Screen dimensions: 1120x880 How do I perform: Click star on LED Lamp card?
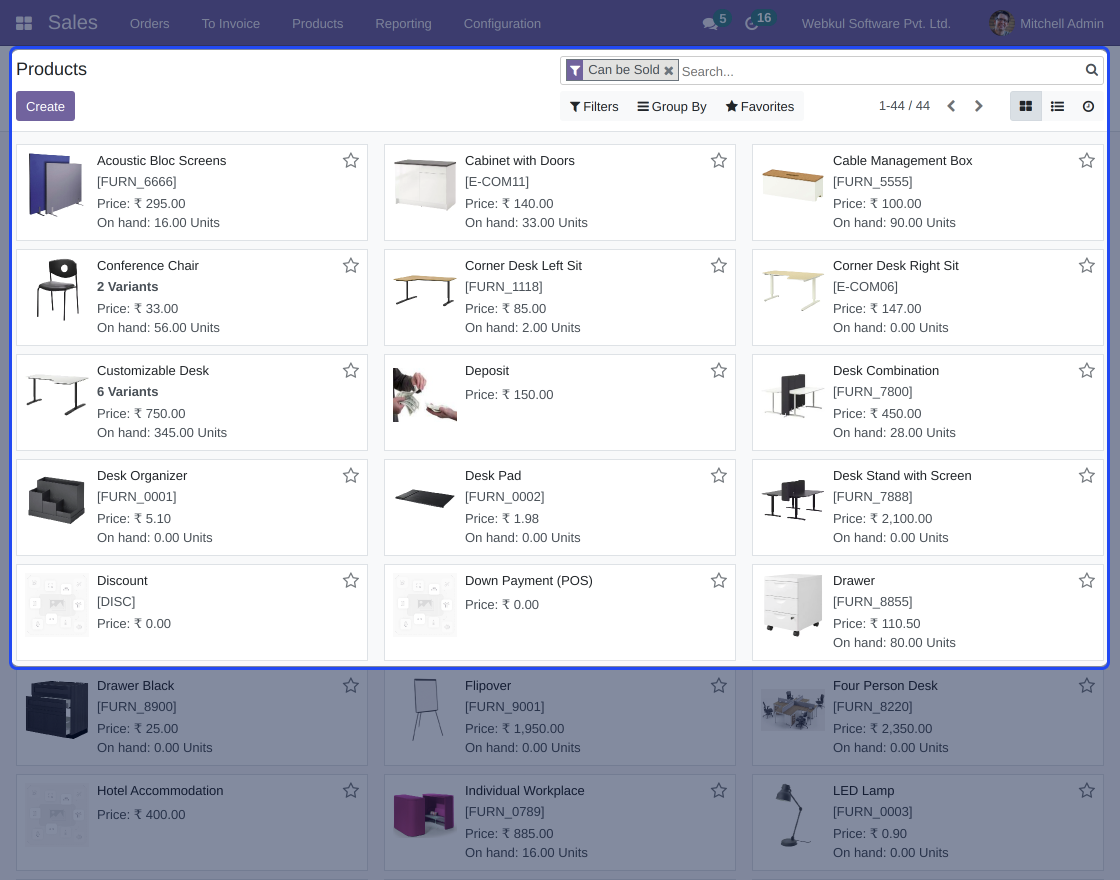[1086, 791]
